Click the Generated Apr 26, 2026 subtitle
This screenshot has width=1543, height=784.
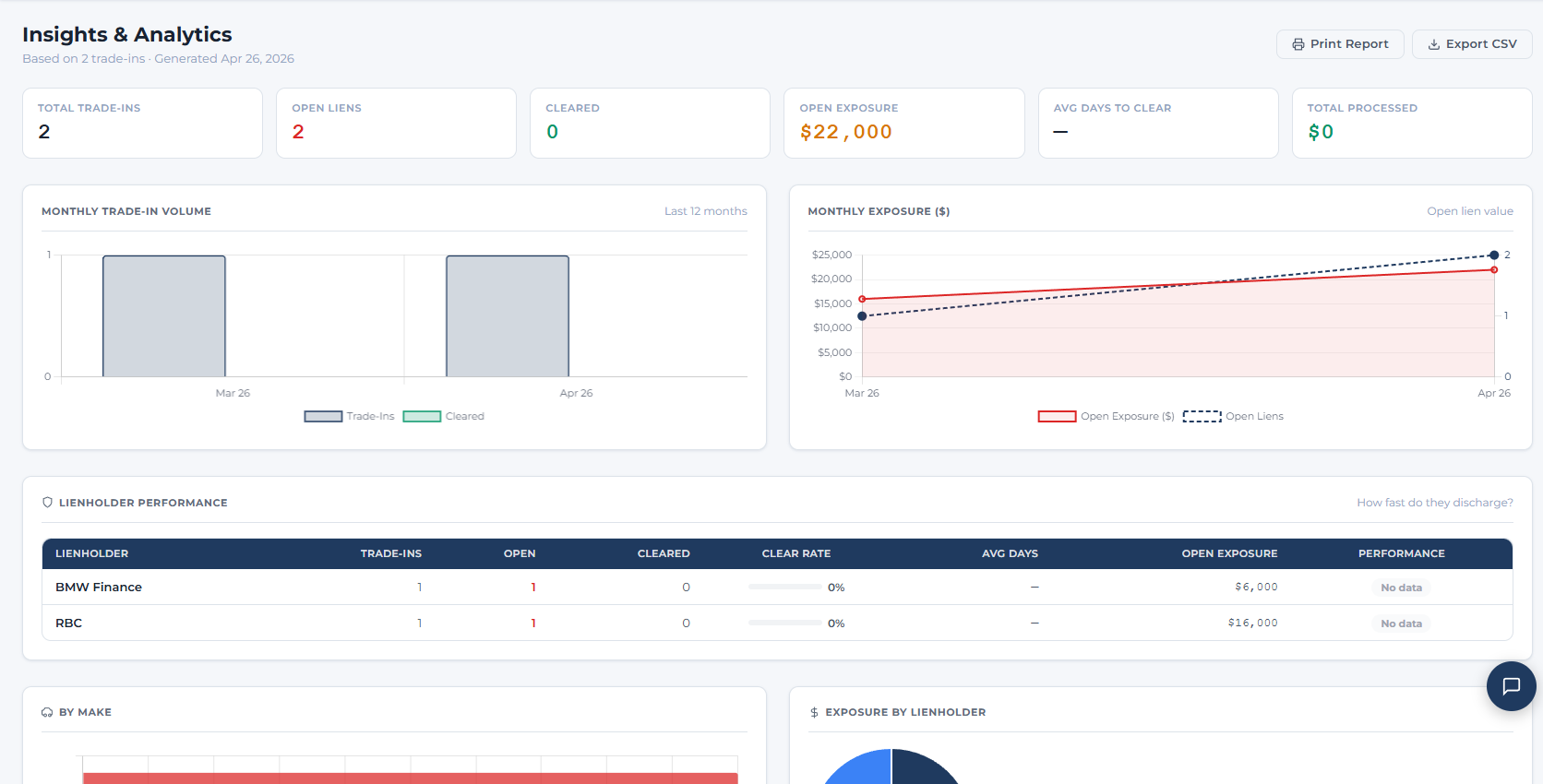[x=224, y=58]
